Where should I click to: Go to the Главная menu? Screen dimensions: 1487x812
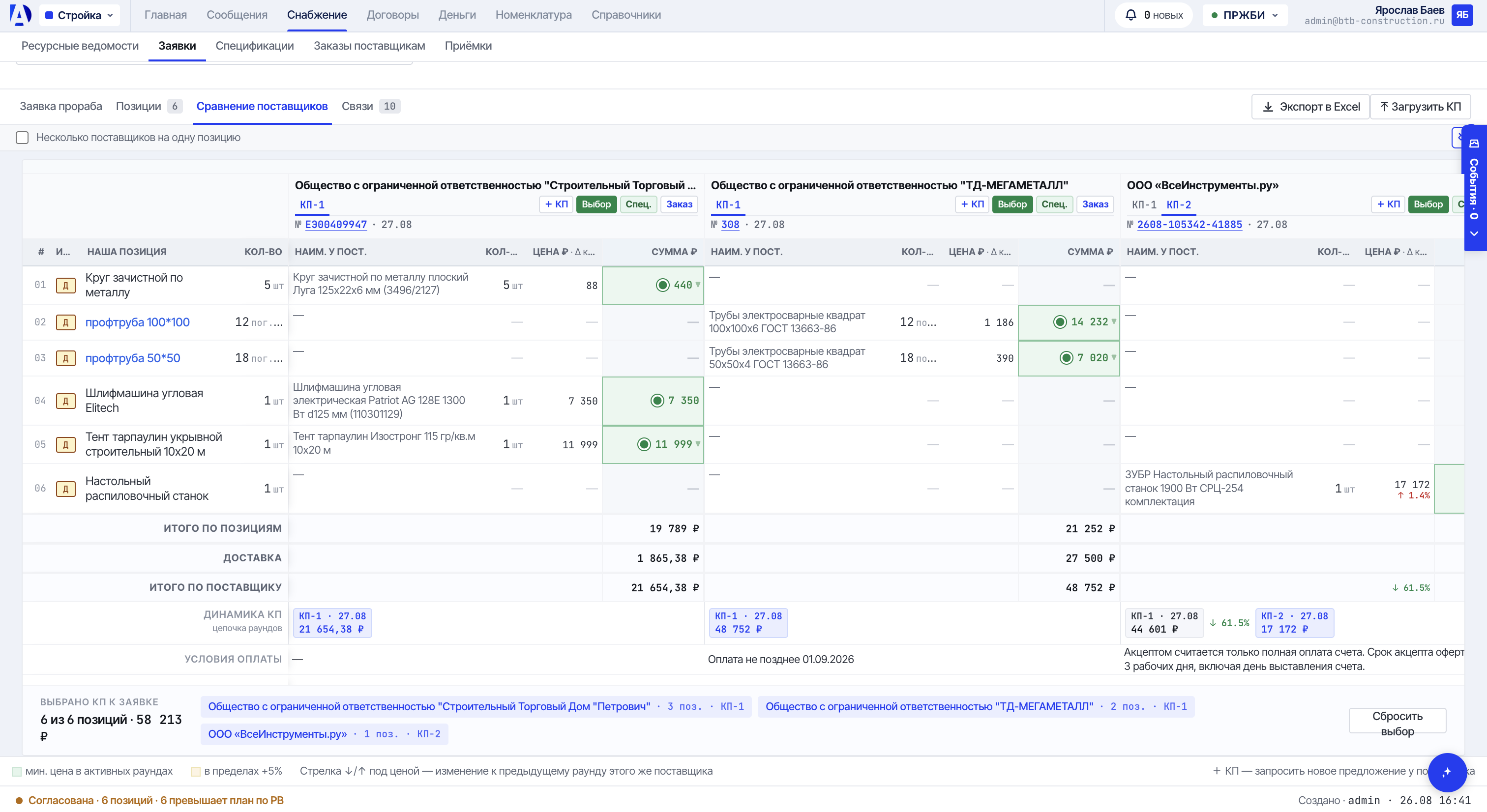point(166,15)
